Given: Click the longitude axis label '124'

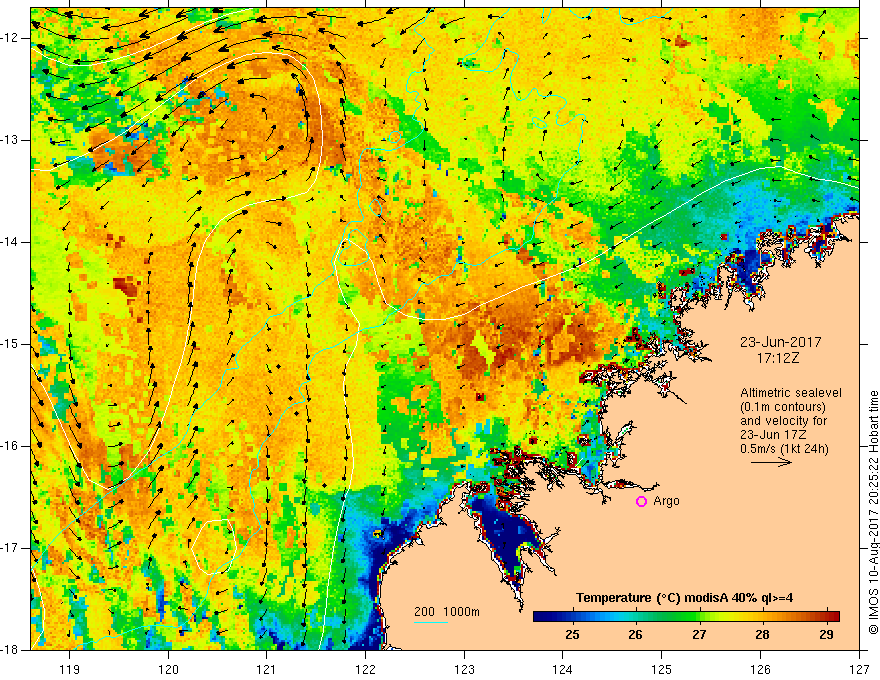Looking at the screenshot, I should (563, 669).
